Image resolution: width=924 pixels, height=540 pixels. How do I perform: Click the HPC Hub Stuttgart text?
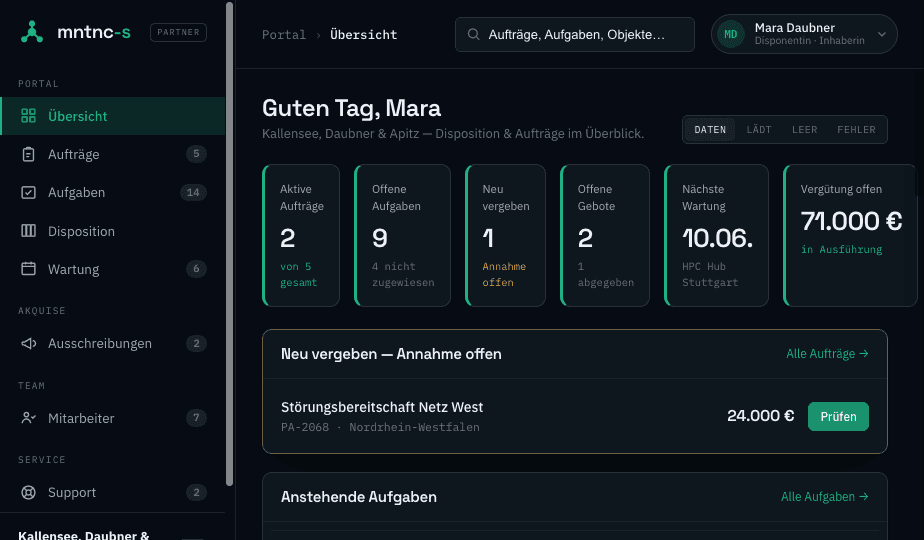(x=710, y=274)
